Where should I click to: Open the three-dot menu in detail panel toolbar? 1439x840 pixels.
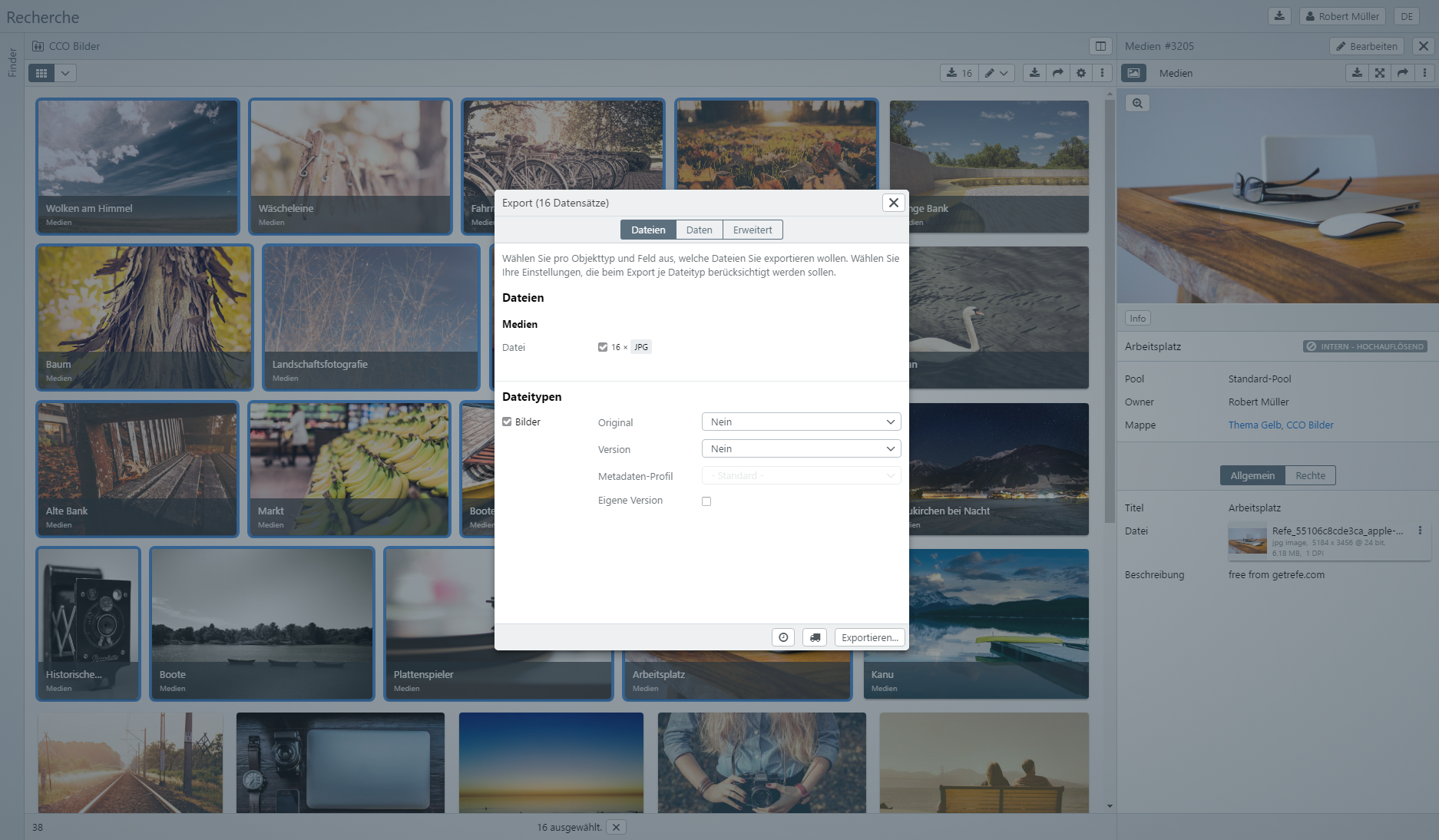1424,73
